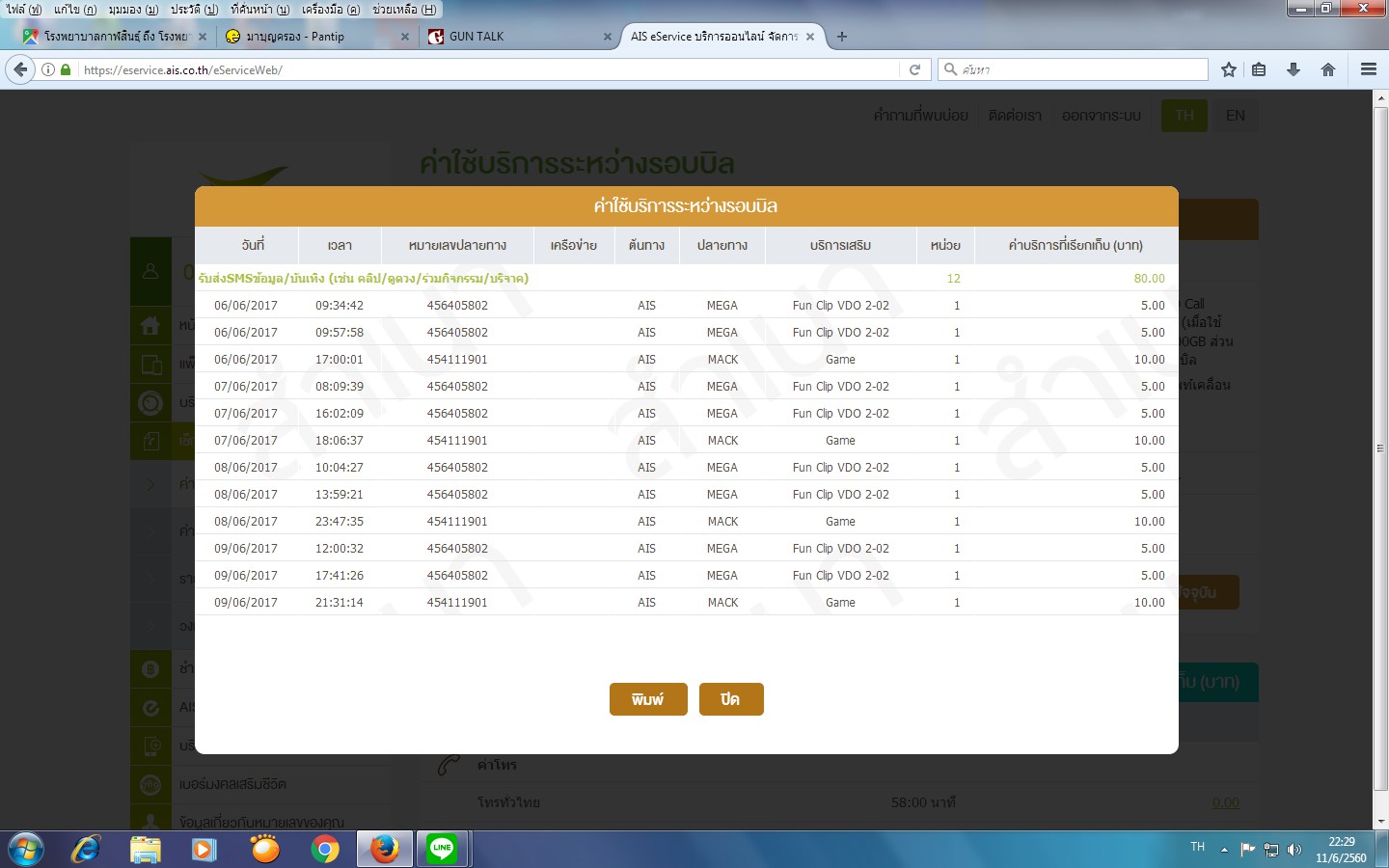
Task: Switch to Firefox in the taskbar
Action: (384, 850)
